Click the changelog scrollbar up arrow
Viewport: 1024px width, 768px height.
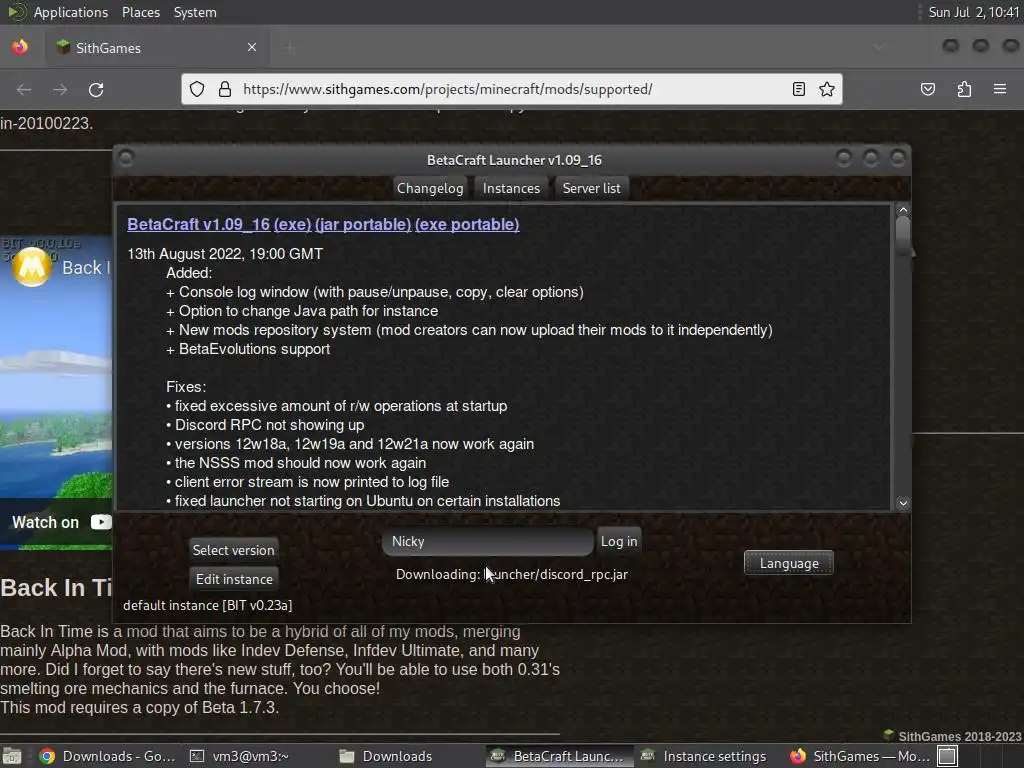903,210
